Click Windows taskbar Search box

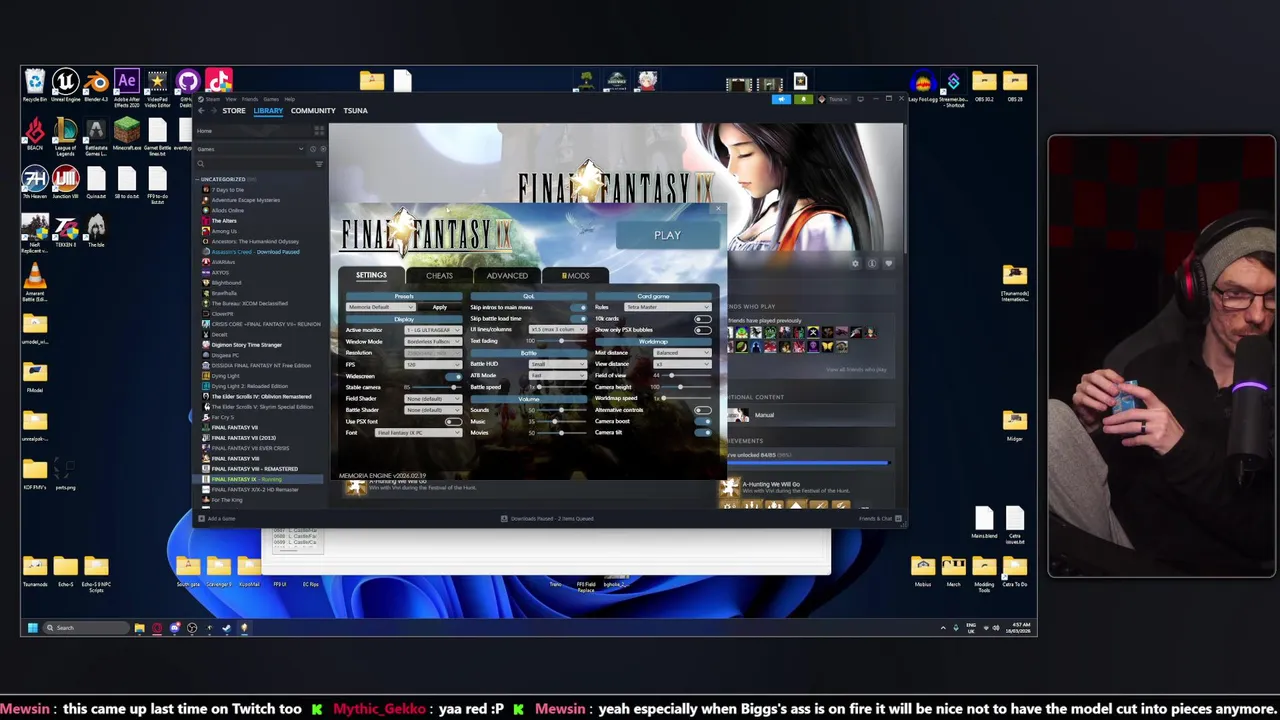click(x=85, y=628)
